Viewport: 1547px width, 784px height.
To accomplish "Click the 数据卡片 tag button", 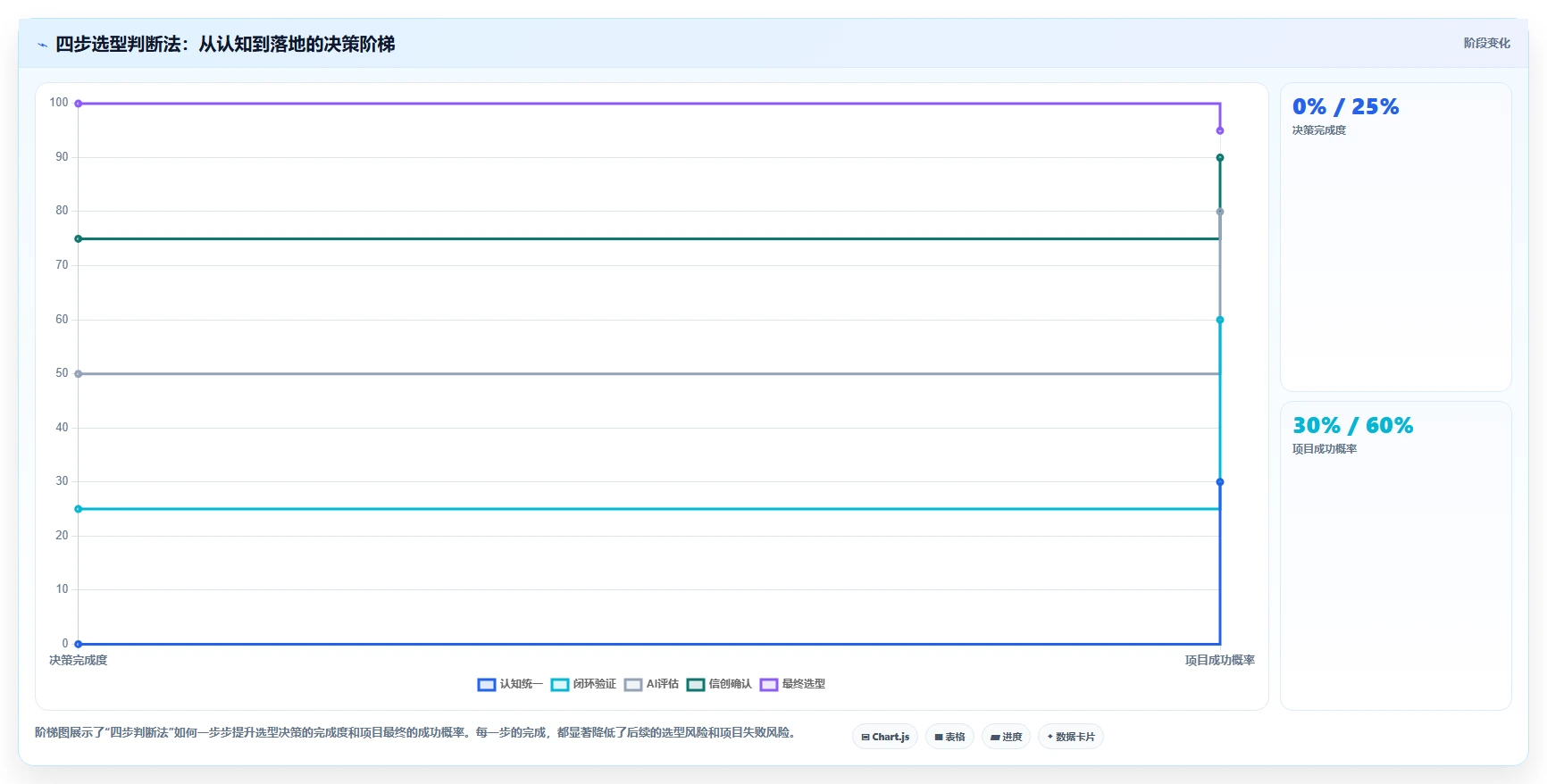I will [1070, 737].
